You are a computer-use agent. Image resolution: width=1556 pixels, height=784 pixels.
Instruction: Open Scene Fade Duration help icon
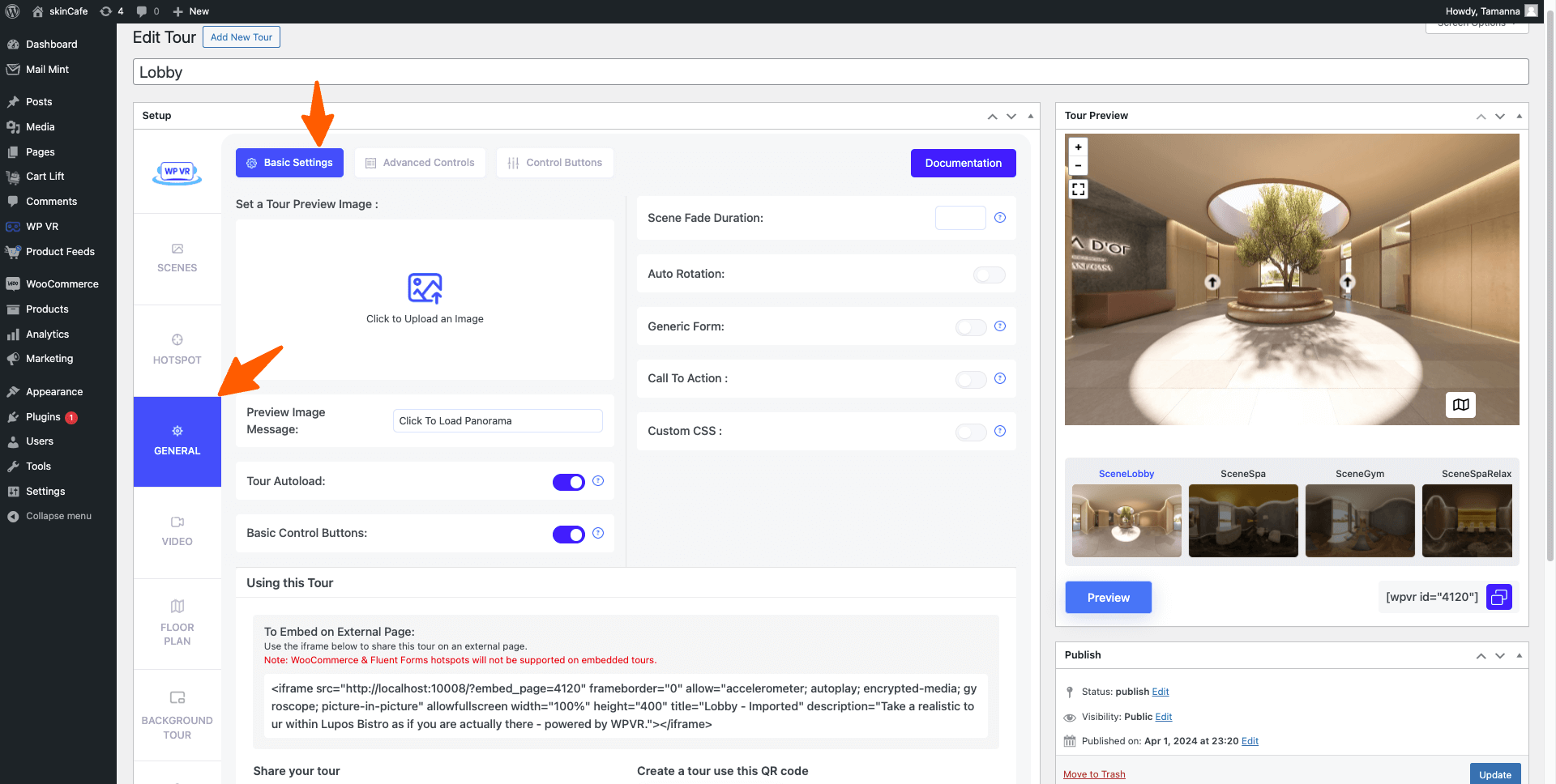(x=1000, y=217)
